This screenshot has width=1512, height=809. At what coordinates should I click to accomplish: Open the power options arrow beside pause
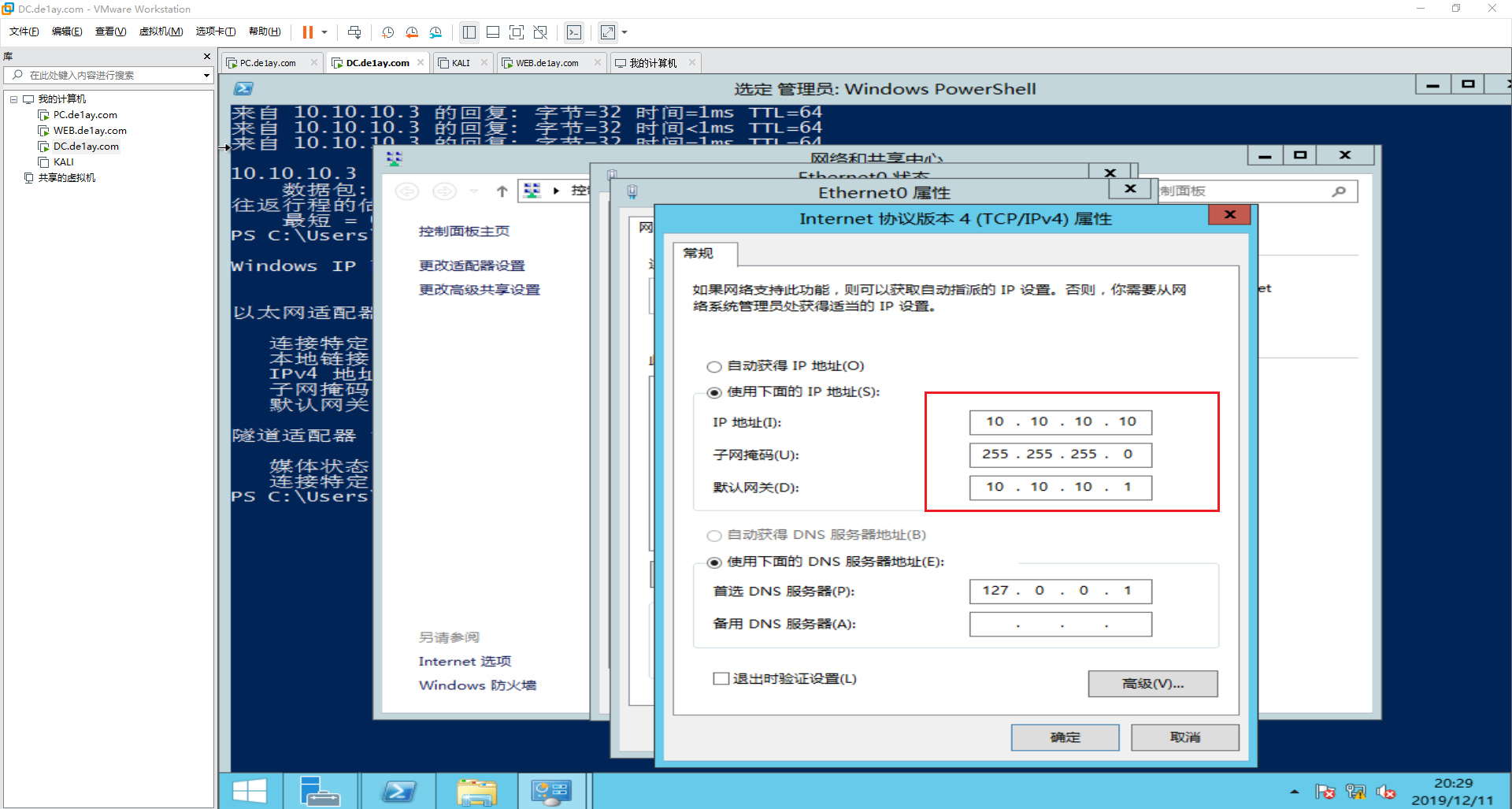(324, 32)
